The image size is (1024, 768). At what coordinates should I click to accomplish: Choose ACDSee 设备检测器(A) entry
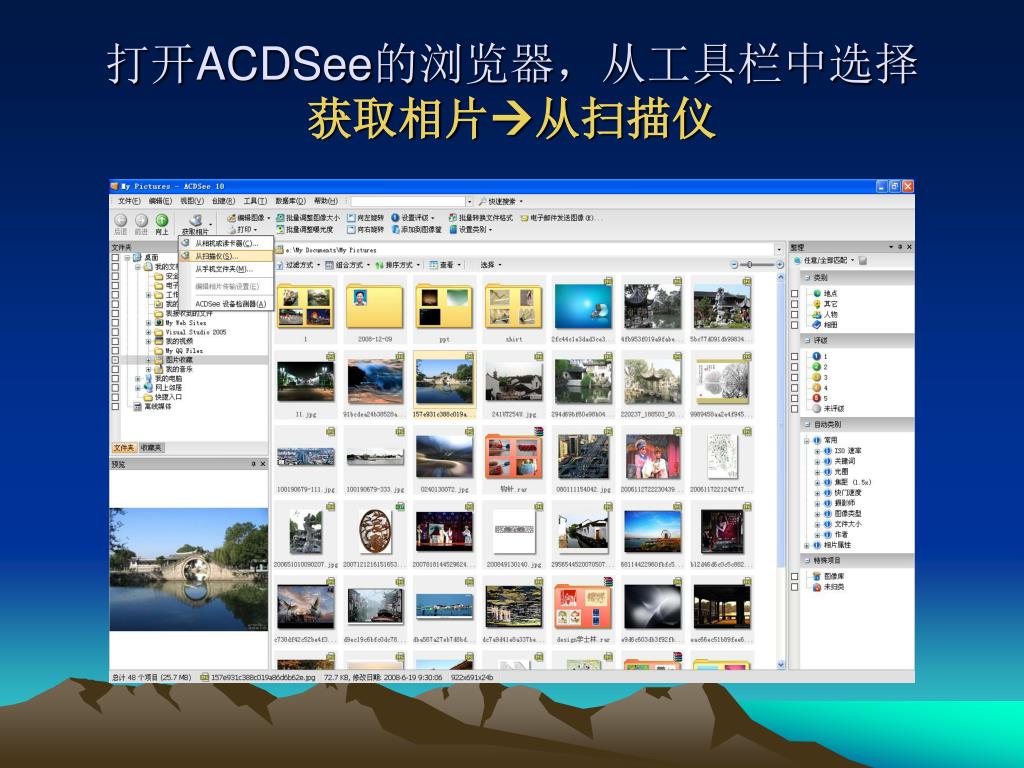226,304
